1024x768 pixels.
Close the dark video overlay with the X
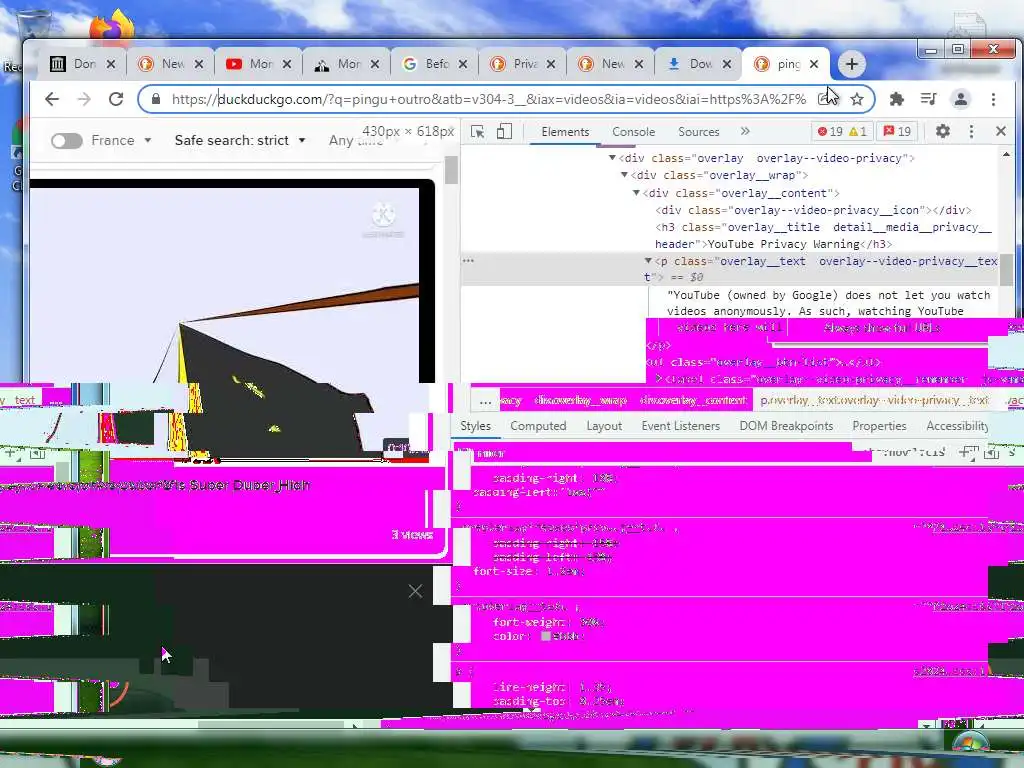click(415, 592)
